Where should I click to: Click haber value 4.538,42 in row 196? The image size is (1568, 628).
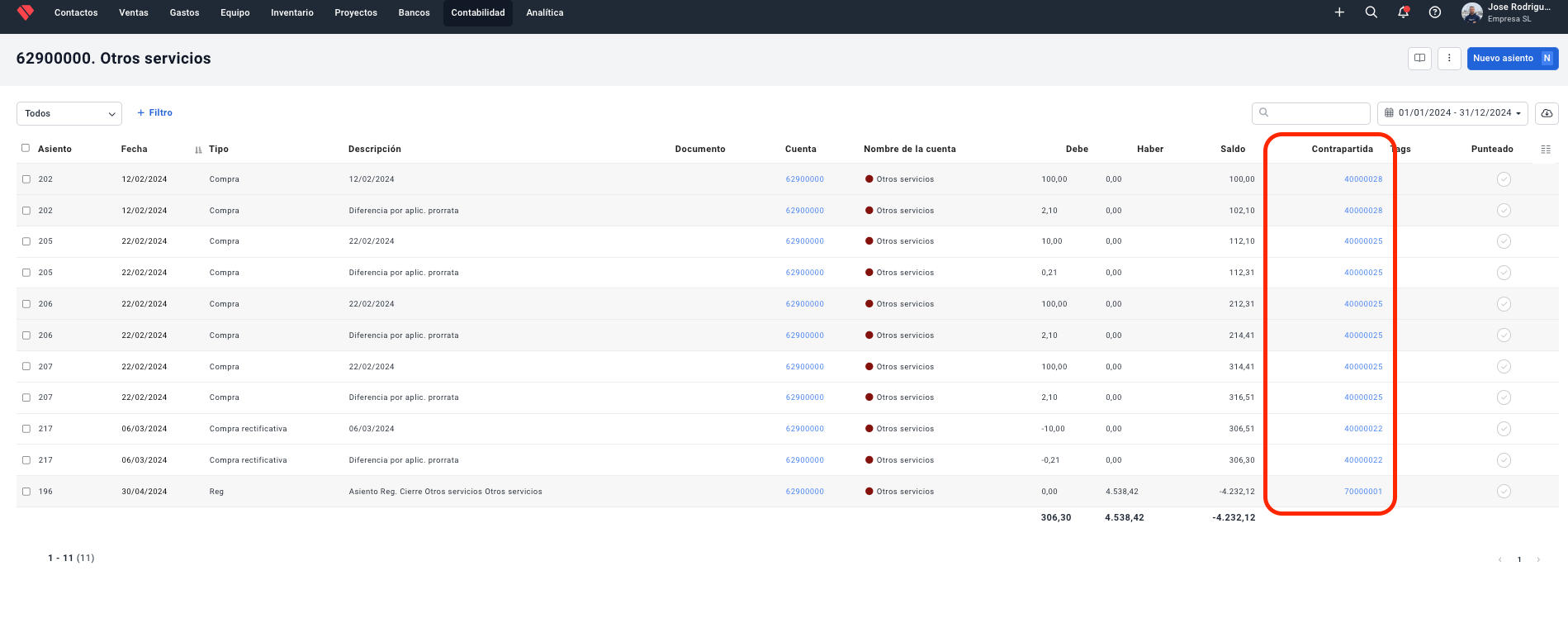tap(1122, 492)
